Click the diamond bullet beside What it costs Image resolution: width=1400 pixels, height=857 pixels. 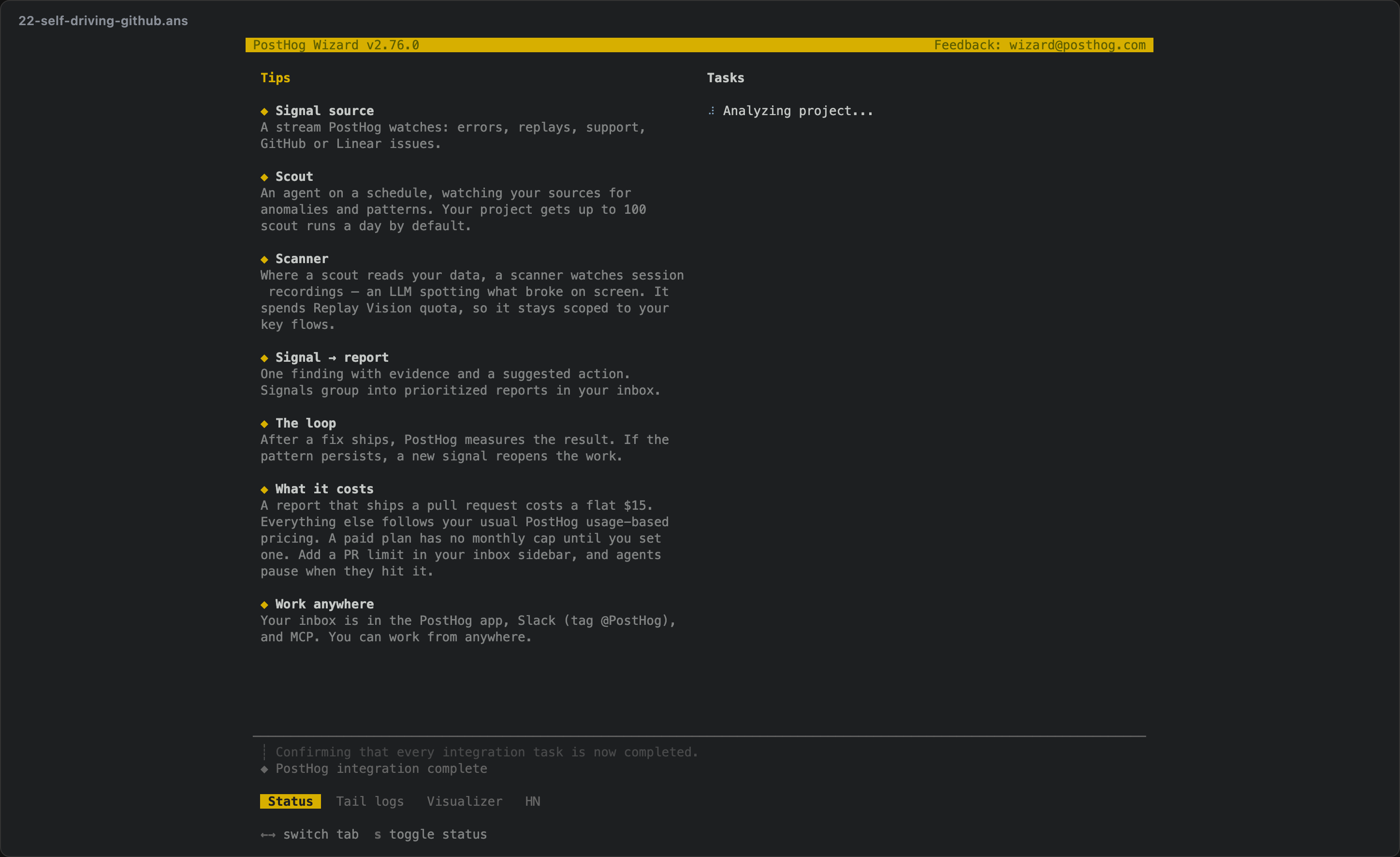[264, 490]
